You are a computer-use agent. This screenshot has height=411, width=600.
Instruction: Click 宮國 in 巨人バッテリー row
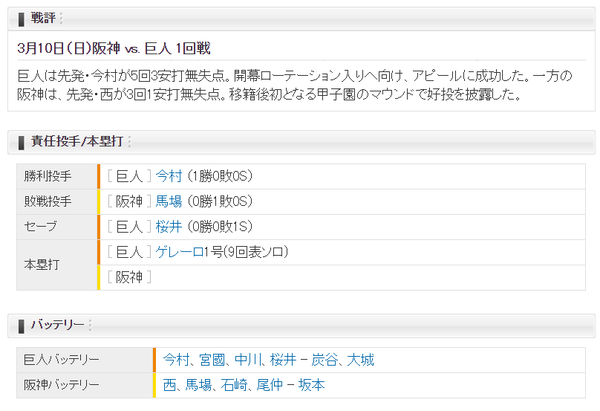click(x=212, y=360)
